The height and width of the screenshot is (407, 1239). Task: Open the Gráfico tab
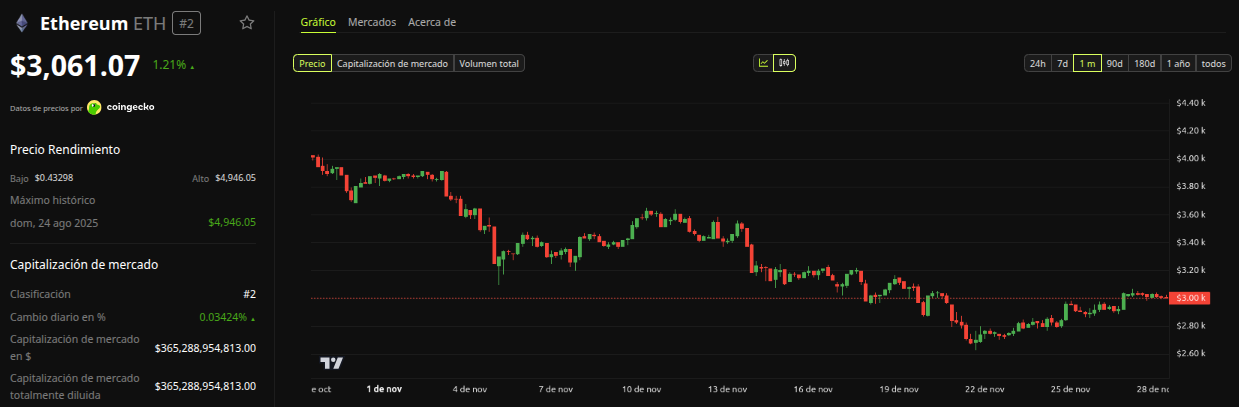point(318,22)
